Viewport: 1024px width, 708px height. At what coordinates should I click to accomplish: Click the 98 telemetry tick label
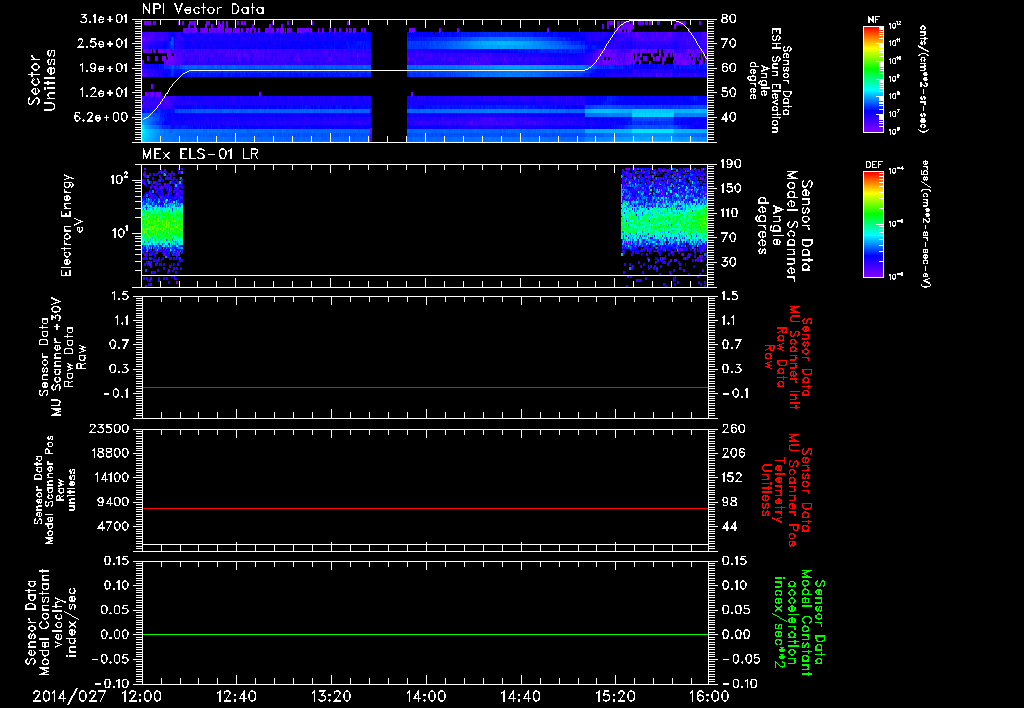[729, 502]
